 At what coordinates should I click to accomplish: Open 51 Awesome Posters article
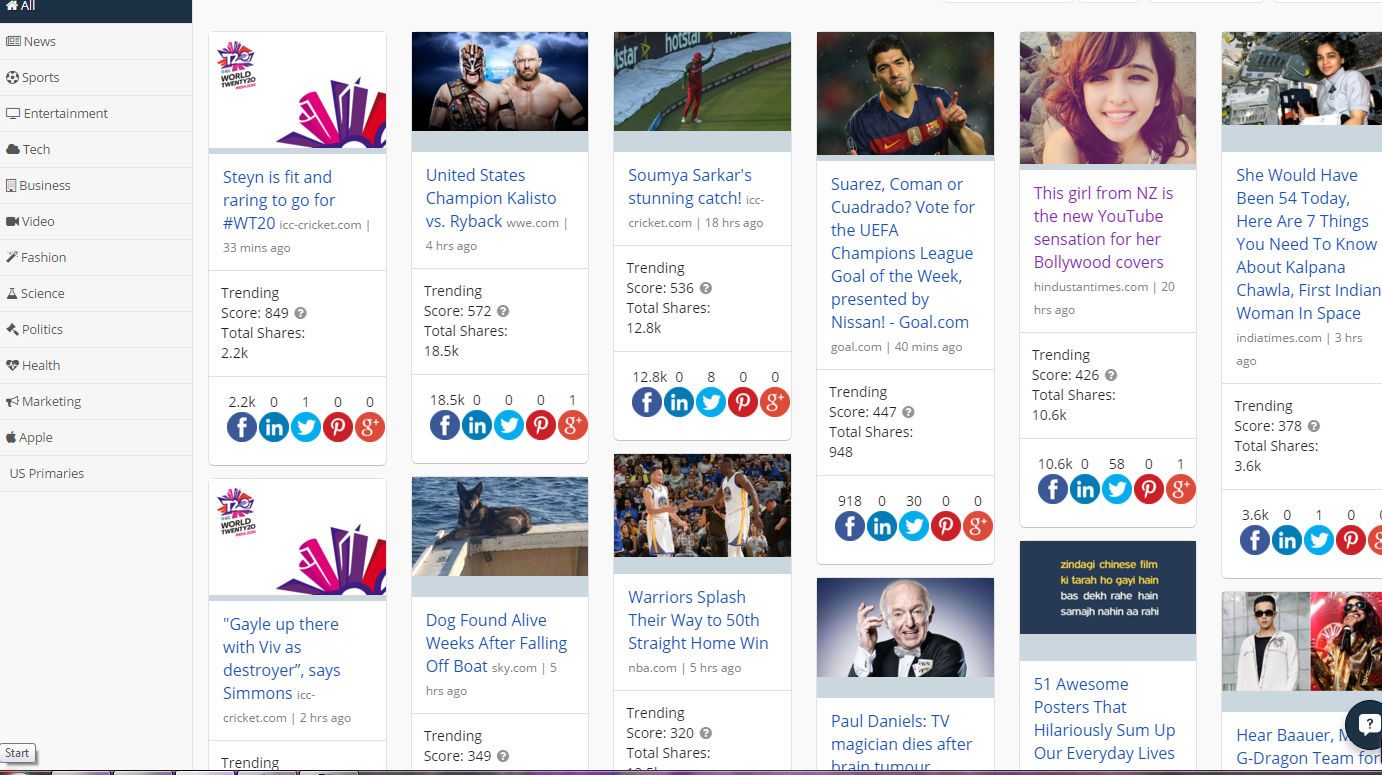pyautogui.click(x=1104, y=718)
